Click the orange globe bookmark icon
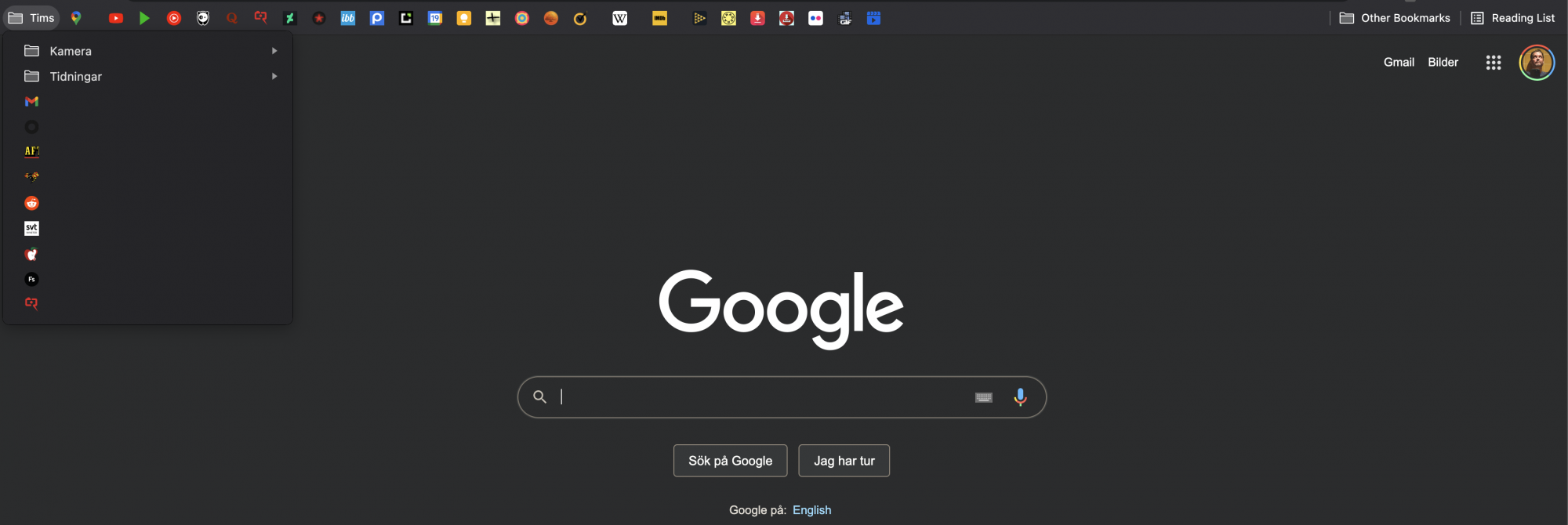1568x525 pixels. [x=551, y=18]
